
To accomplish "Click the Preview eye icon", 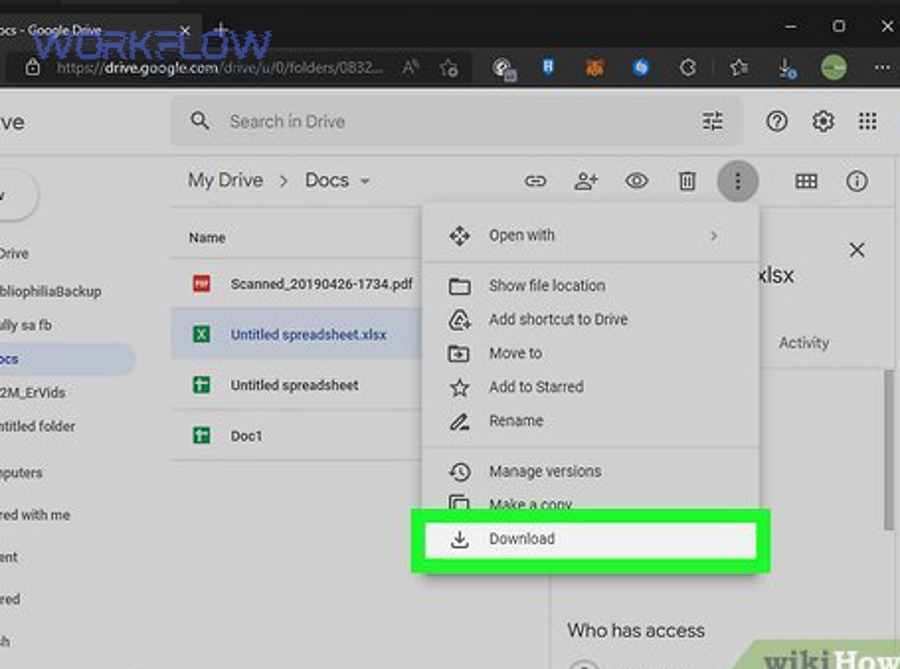I will point(636,181).
